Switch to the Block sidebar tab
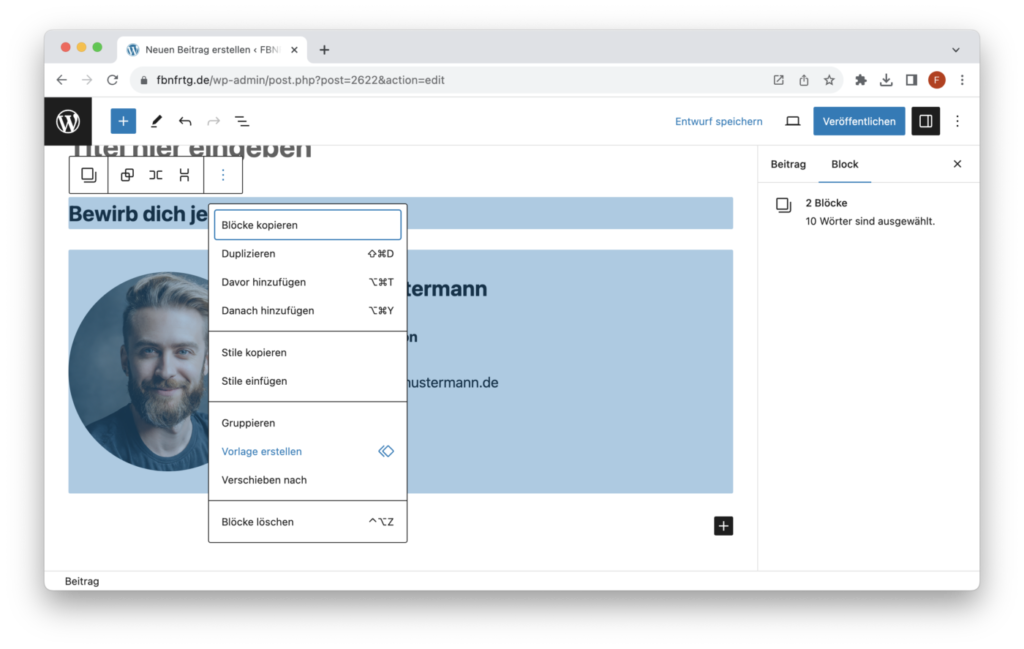Screen dimensions: 1024x649 tap(844, 165)
